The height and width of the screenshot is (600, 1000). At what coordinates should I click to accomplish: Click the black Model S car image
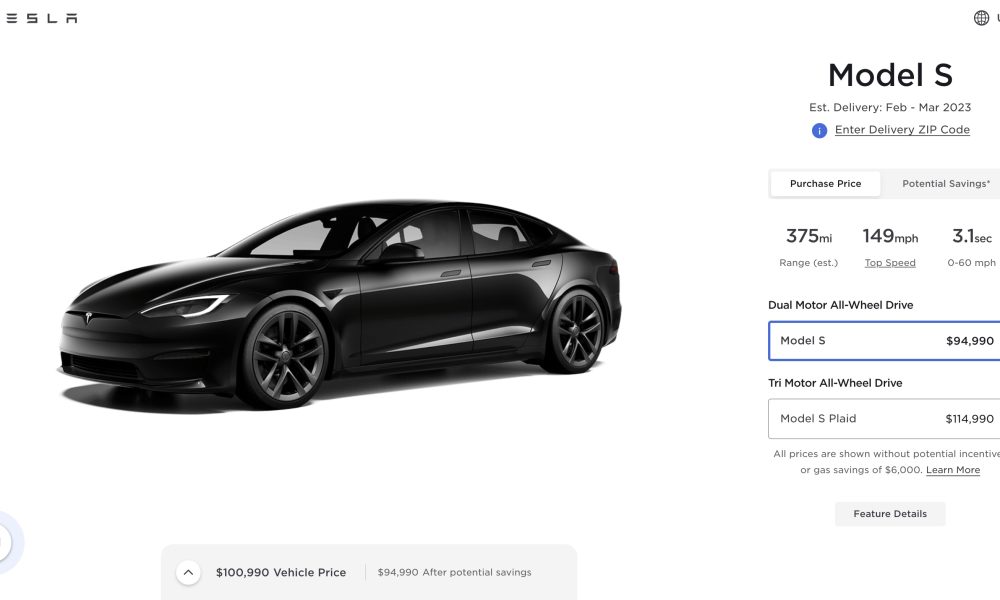340,304
